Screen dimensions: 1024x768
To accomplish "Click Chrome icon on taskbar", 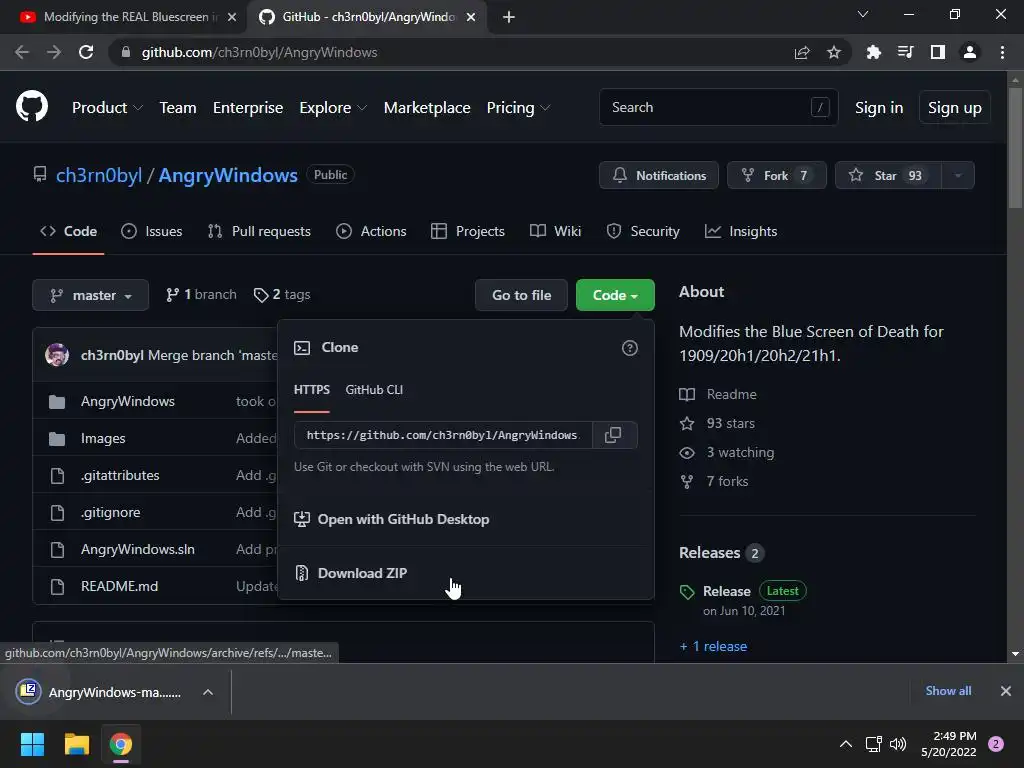I will (x=121, y=744).
